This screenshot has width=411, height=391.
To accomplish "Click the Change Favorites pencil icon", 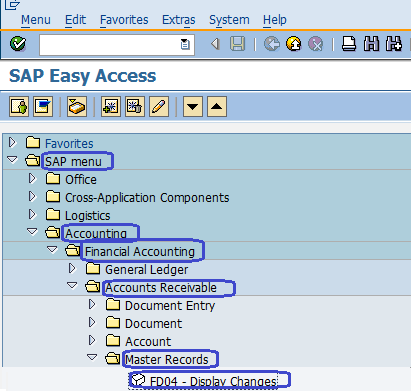I will pos(159,107).
